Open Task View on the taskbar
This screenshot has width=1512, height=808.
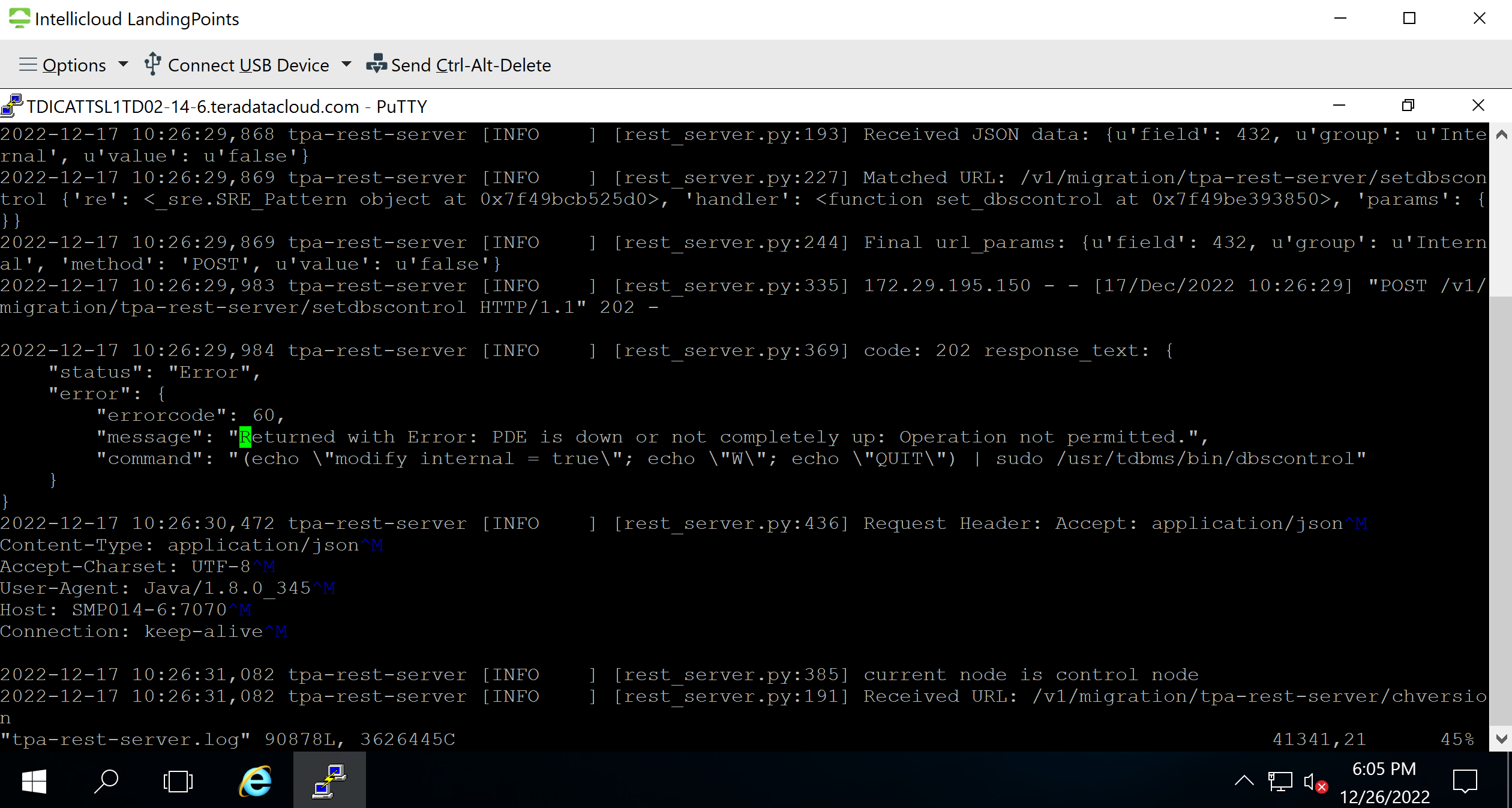pos(178,782)
